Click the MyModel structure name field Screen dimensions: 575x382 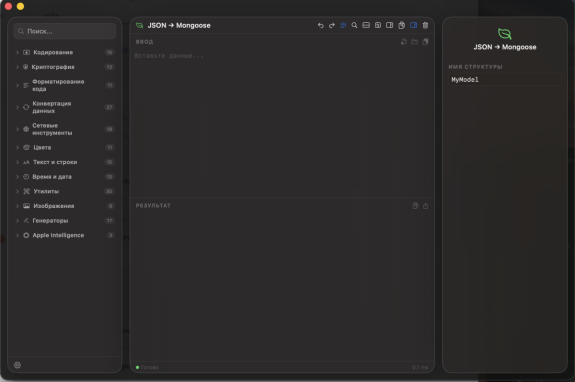[x=505, y=80]
